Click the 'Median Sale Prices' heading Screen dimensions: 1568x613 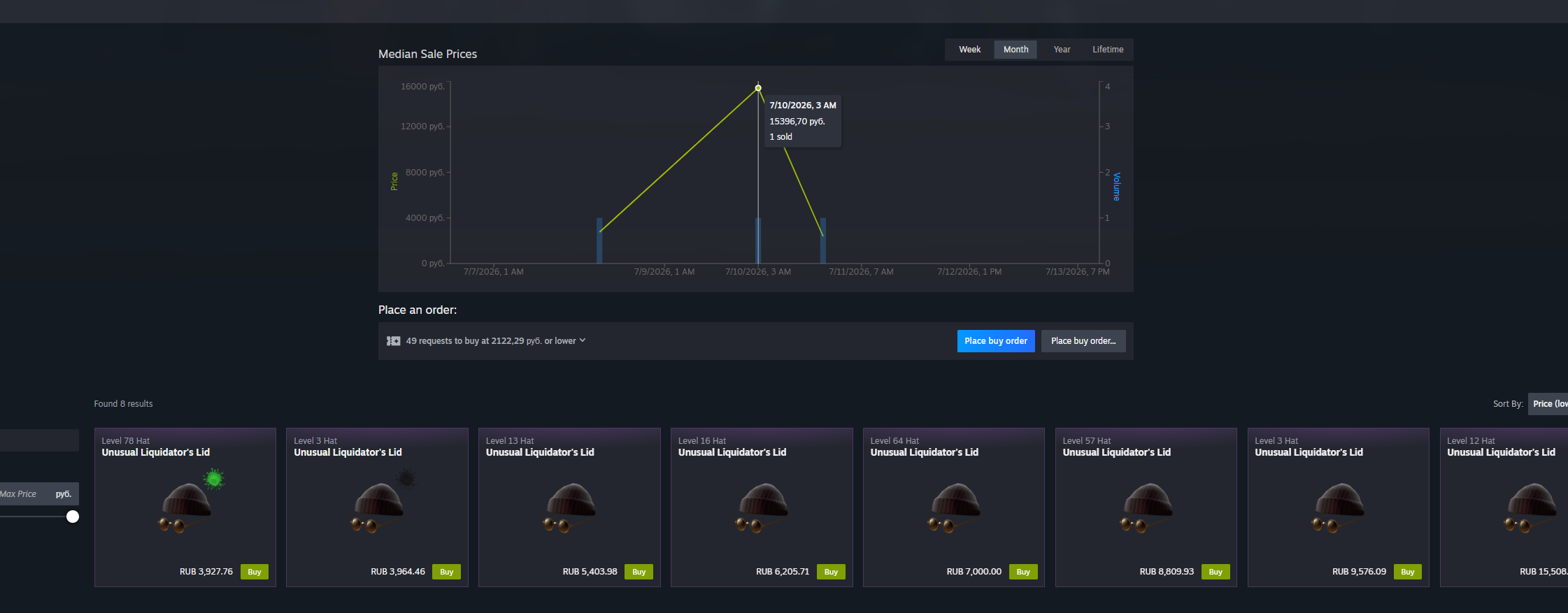[427, 54]
